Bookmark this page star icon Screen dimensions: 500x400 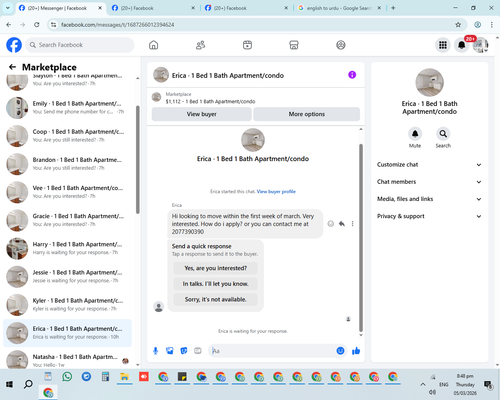click(x=458, y=25)
